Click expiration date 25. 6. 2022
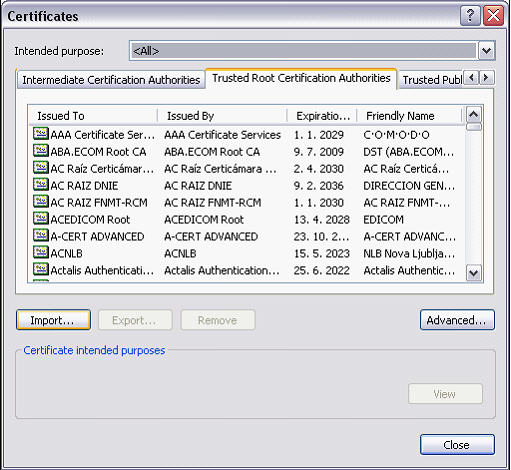 click(322, 270)
